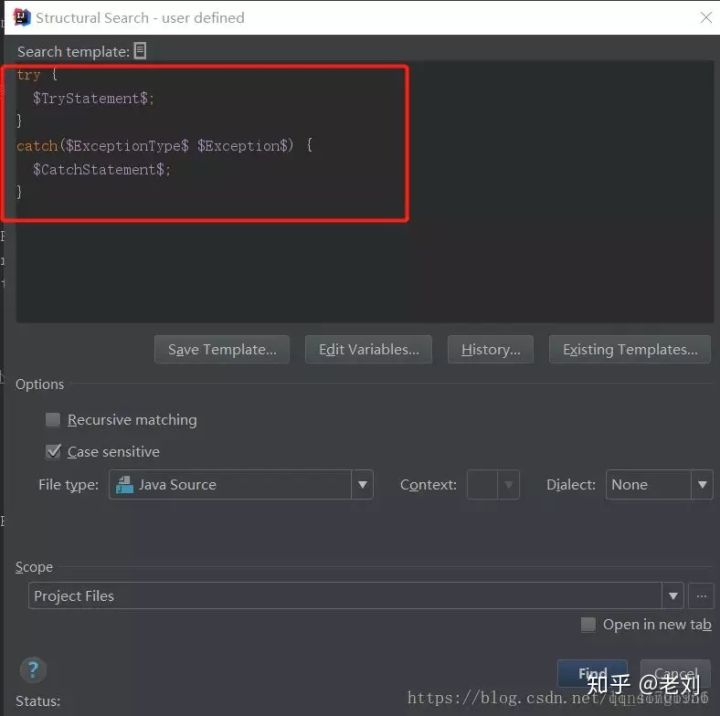Browse Existing Templates button
The width and height of the screenshot is (720, 716).
coord(630,350)
